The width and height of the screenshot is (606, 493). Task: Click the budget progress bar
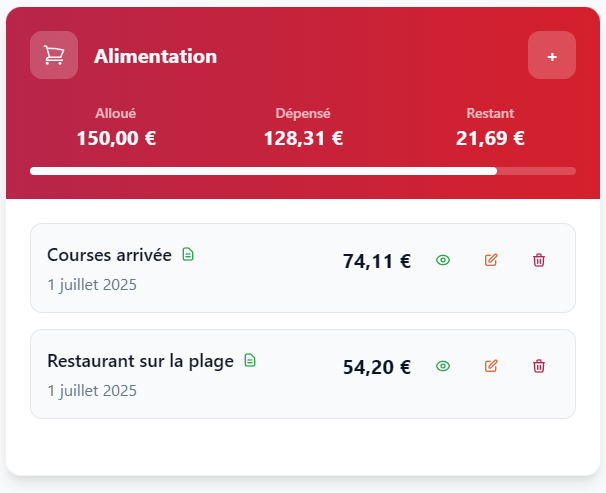click(x=302, y=171)
